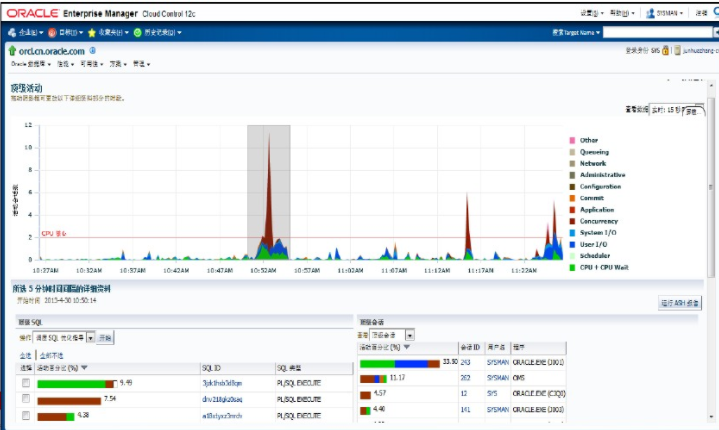Click the sort arrow in Top Sessions activity column

(406, 347)
